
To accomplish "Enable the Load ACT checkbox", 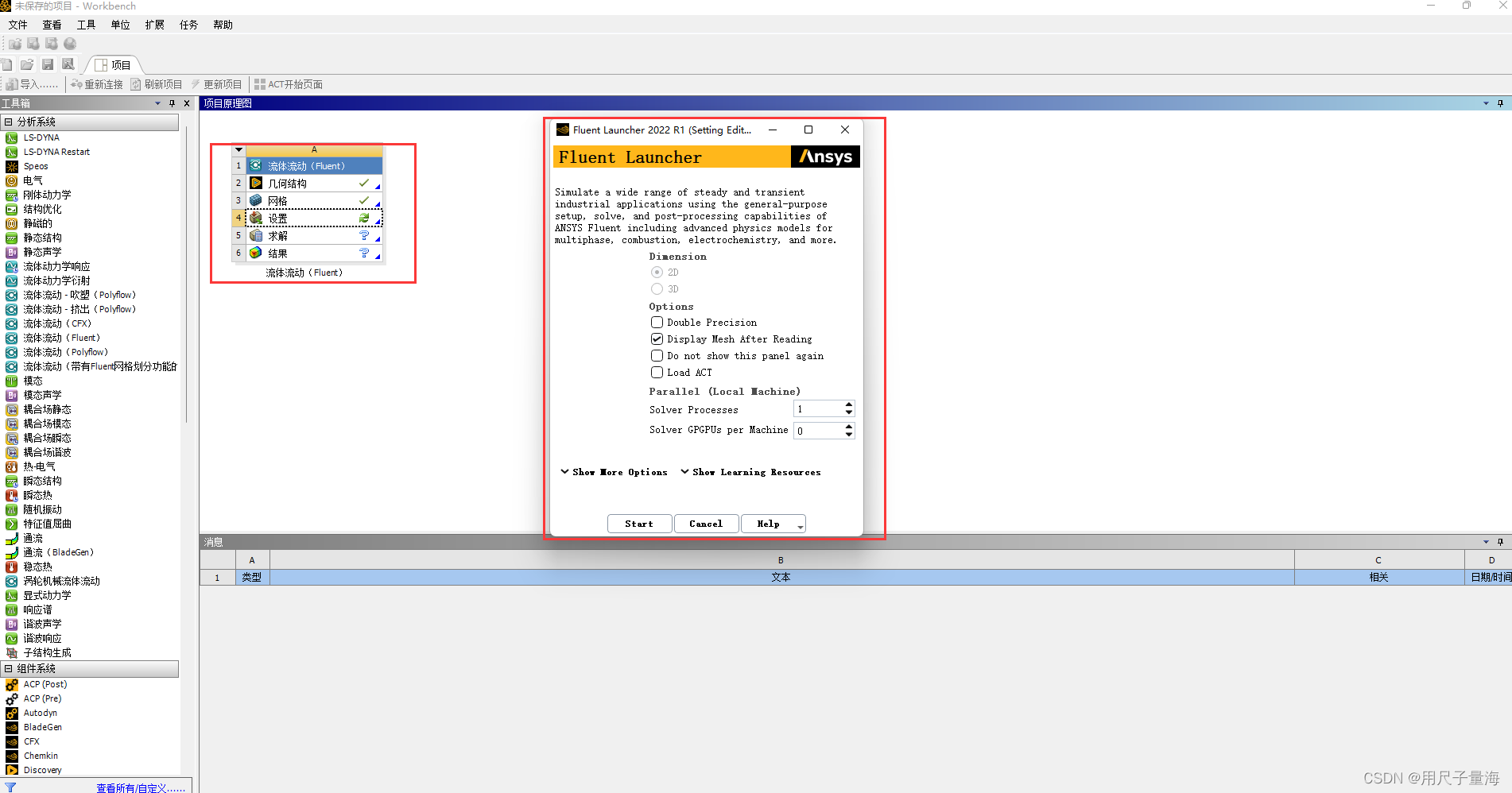I will [657, 372].
